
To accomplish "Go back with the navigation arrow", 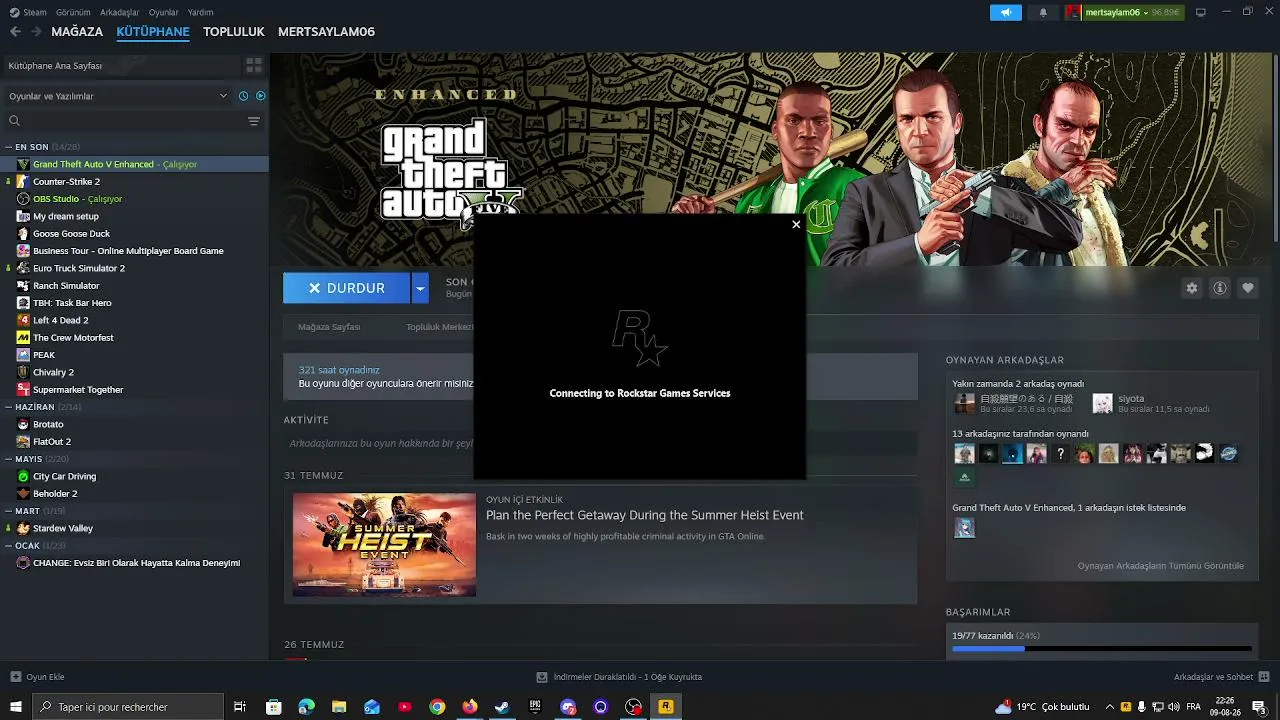I will click(x=15, y=32).
